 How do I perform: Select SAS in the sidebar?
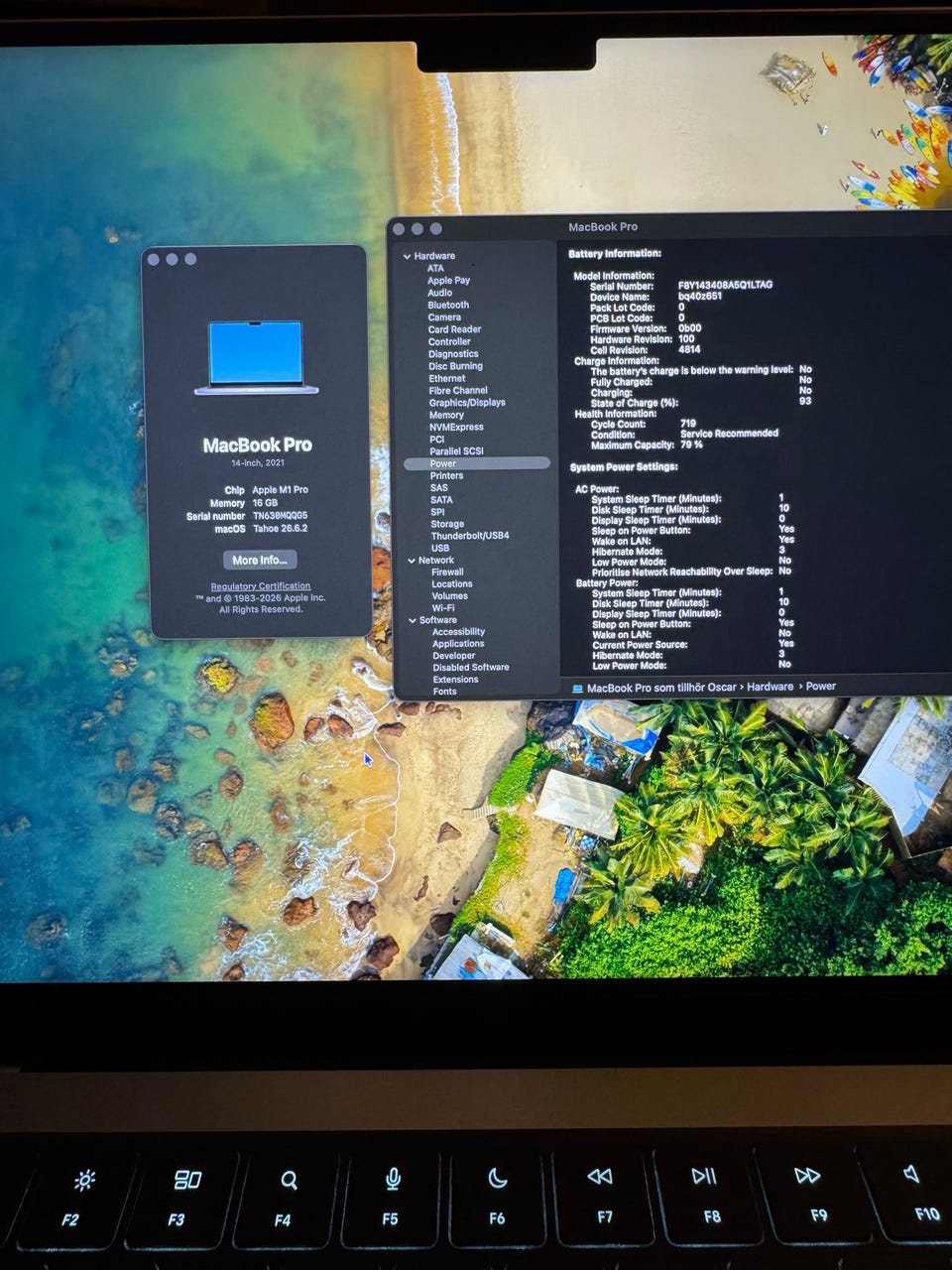439,488
